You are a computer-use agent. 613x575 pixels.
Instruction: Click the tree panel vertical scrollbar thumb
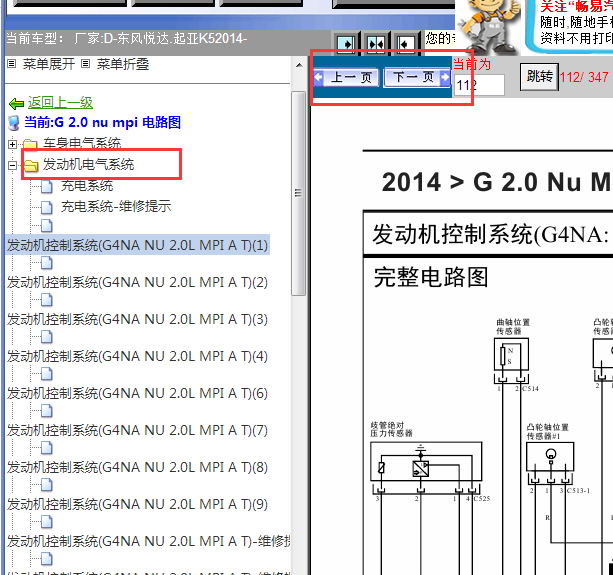pos(298,193)
